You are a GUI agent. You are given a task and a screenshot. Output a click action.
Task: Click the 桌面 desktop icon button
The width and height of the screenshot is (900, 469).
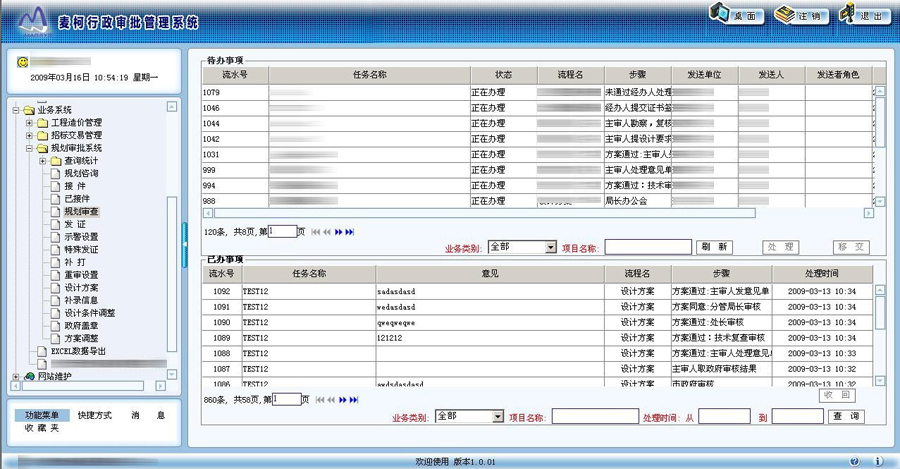736,15
